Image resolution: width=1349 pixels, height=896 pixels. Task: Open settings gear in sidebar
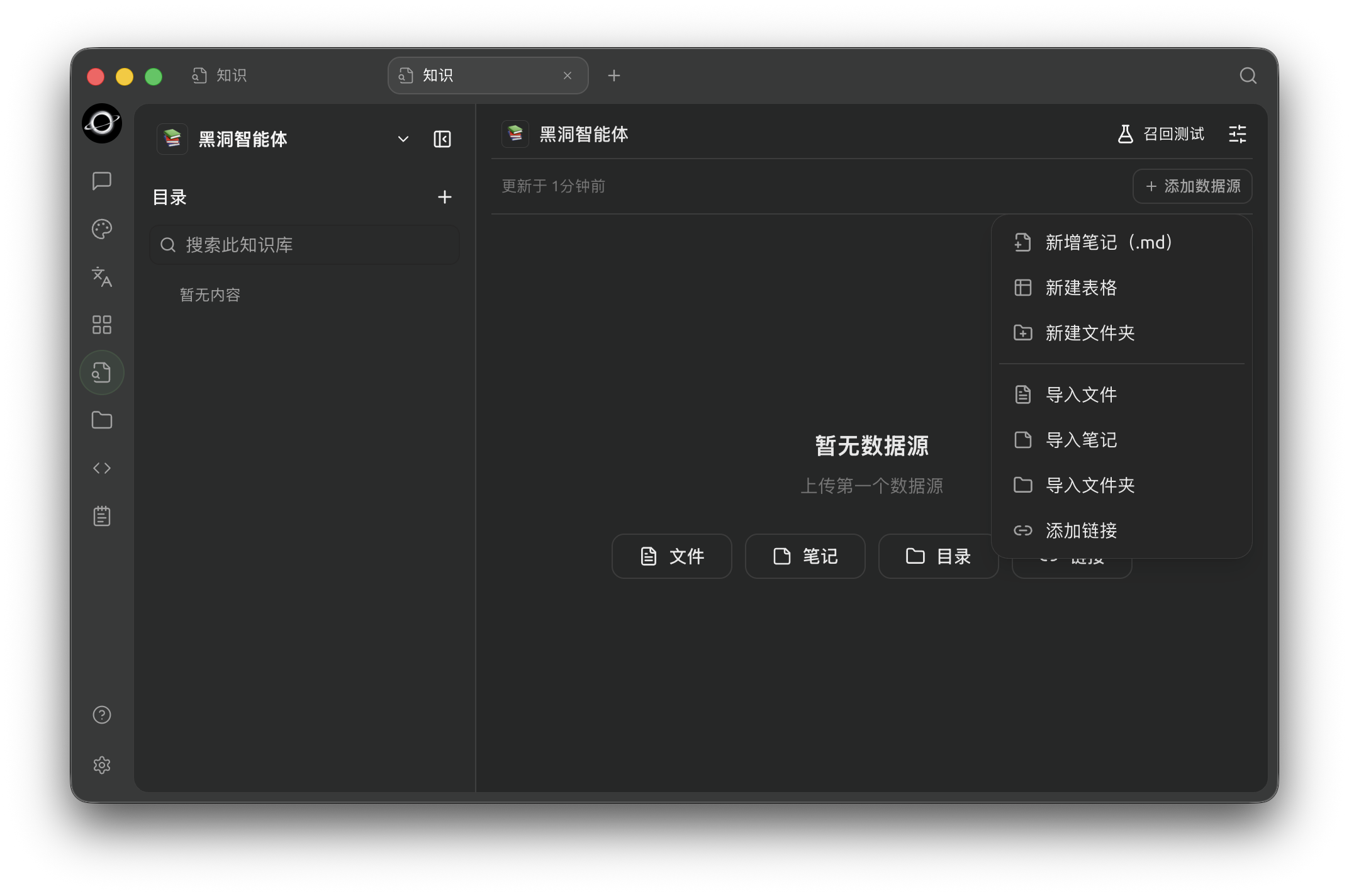pos(101,765)
